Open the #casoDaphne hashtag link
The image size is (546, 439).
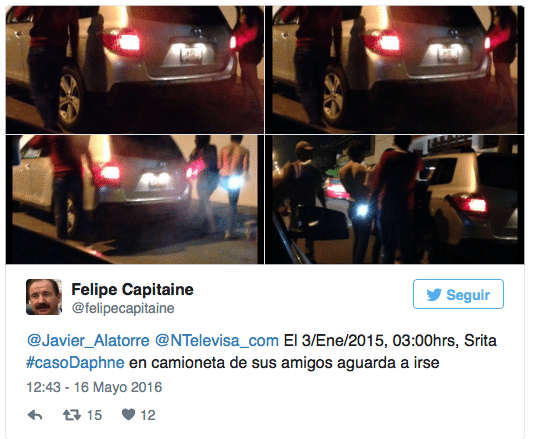click(x=75, y=363)
